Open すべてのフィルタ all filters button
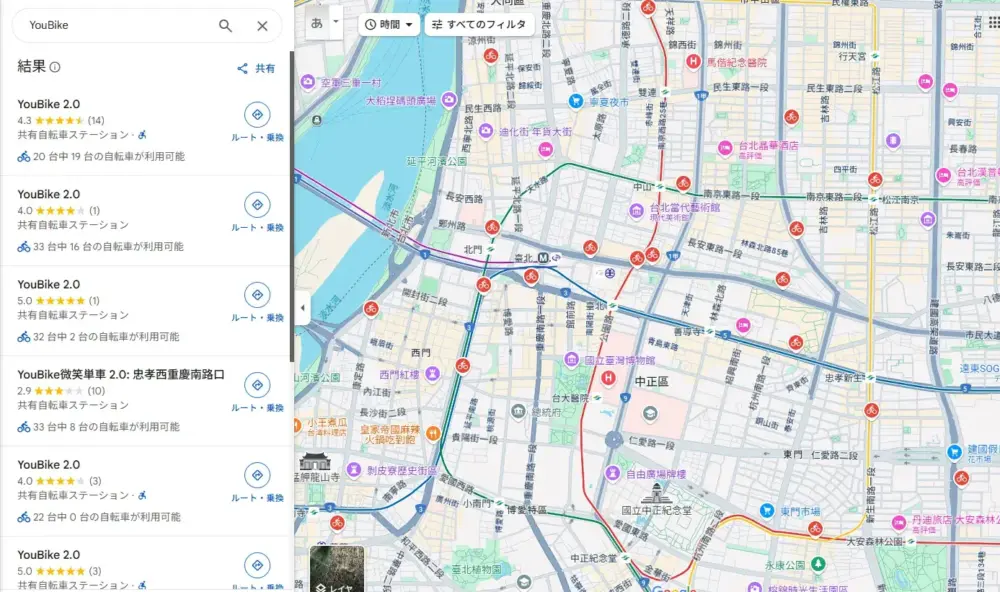The height and width of the screenshot is (592, 1000). coord(480,24)
